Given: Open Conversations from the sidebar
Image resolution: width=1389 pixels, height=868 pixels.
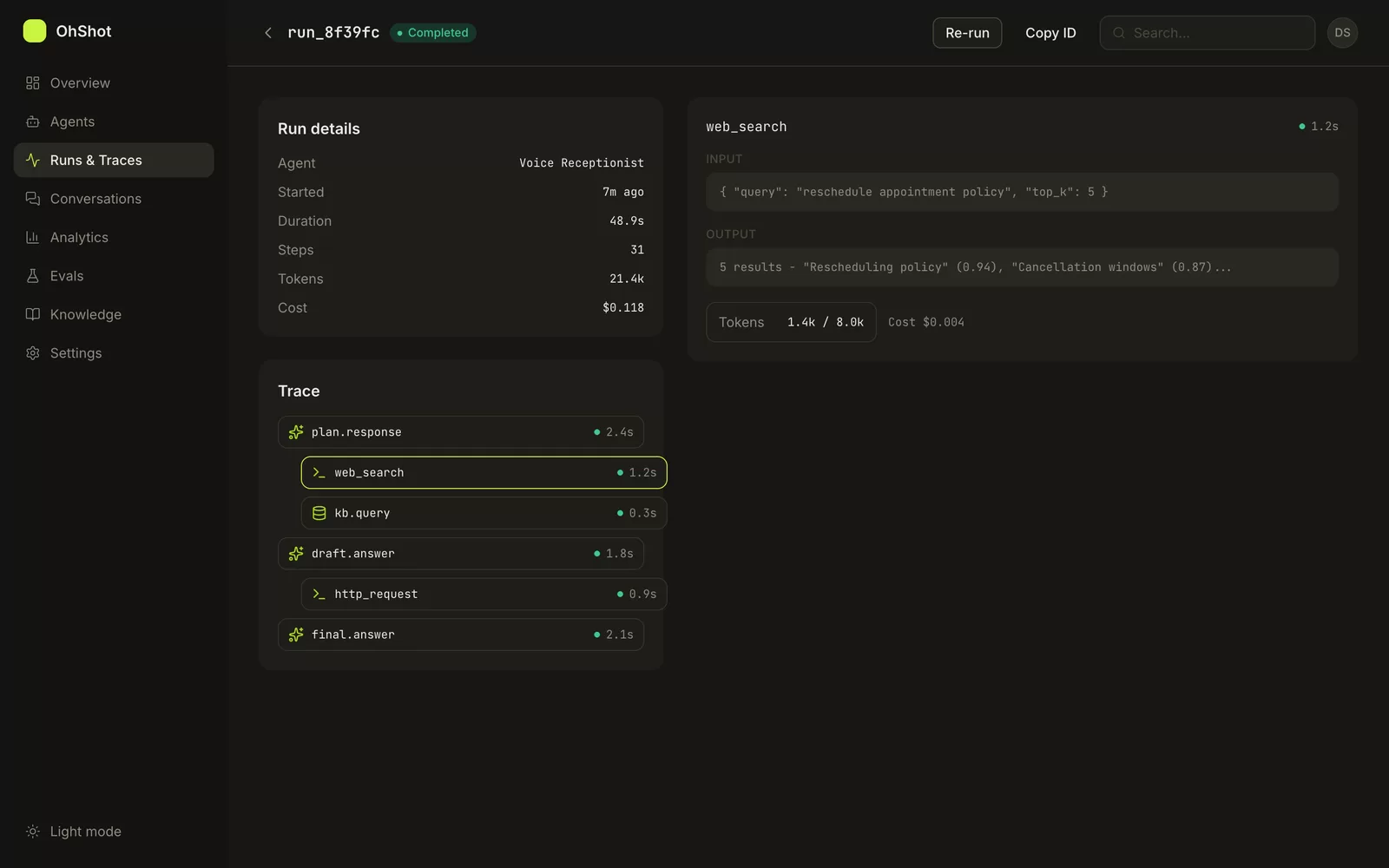Looking at the screenshot, I should (x=114, y=199).
